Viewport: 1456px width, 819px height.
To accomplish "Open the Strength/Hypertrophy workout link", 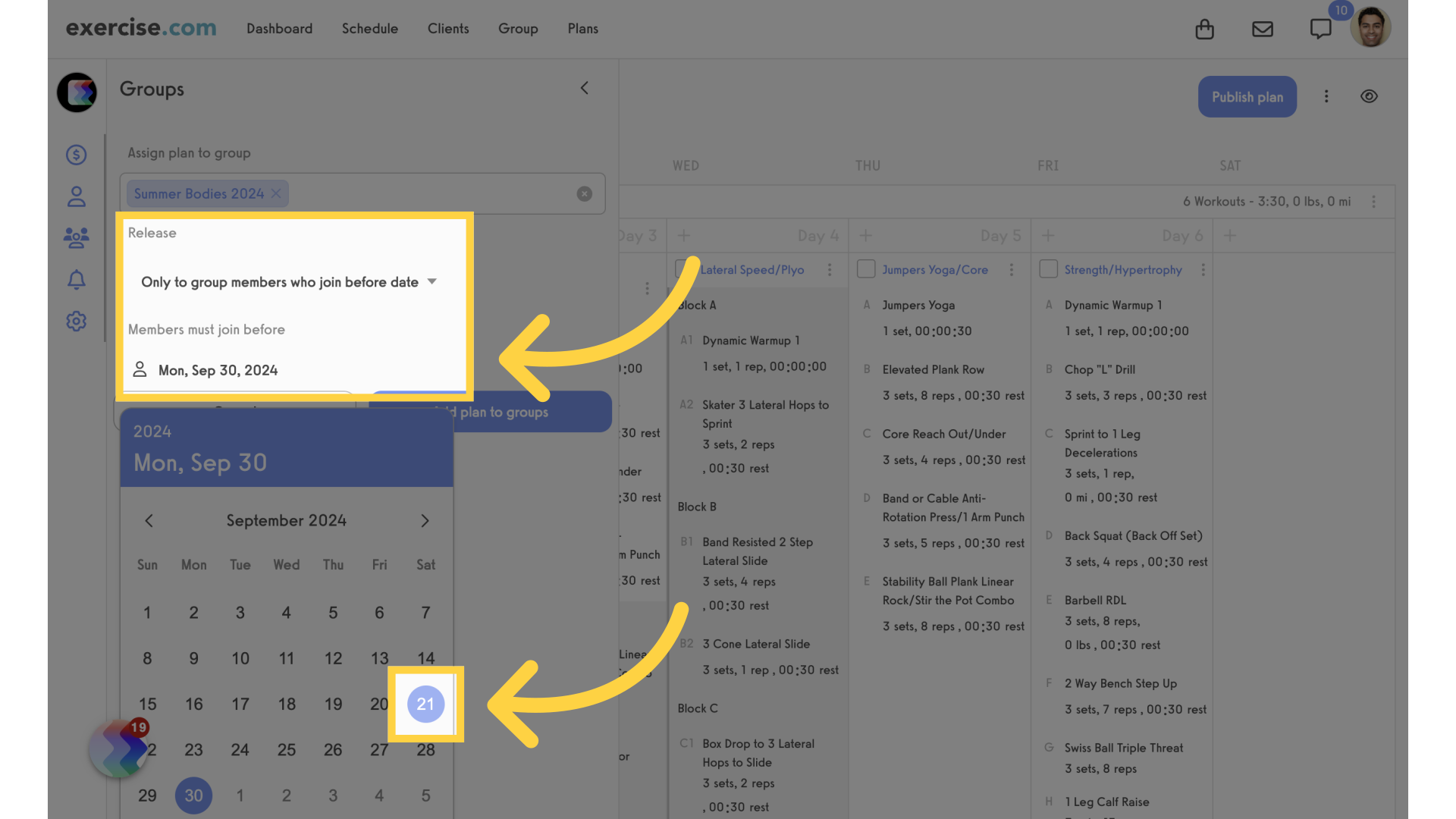I will pos(1122,270).
